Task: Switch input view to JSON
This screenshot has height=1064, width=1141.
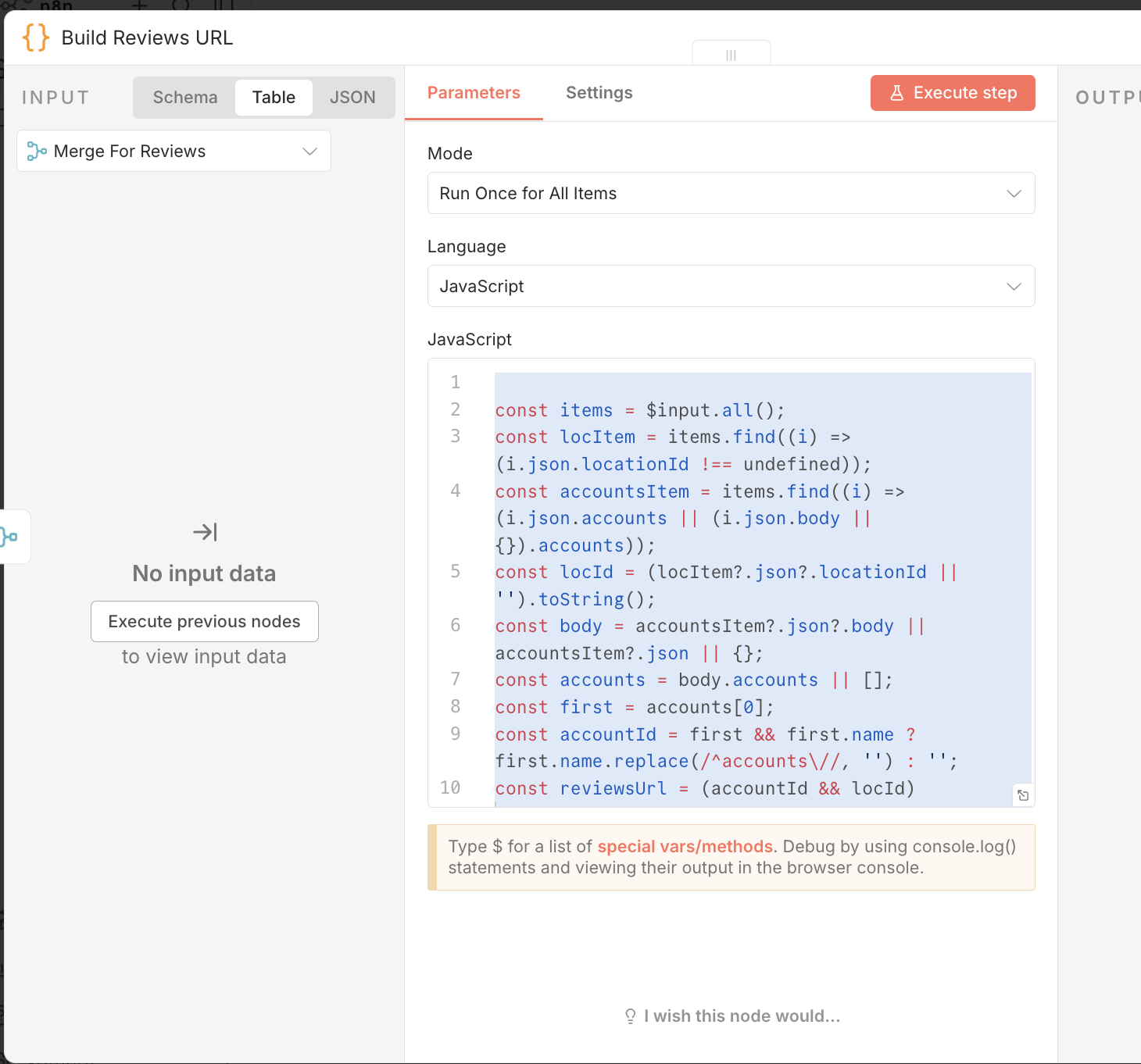Action: coord(352,98)
